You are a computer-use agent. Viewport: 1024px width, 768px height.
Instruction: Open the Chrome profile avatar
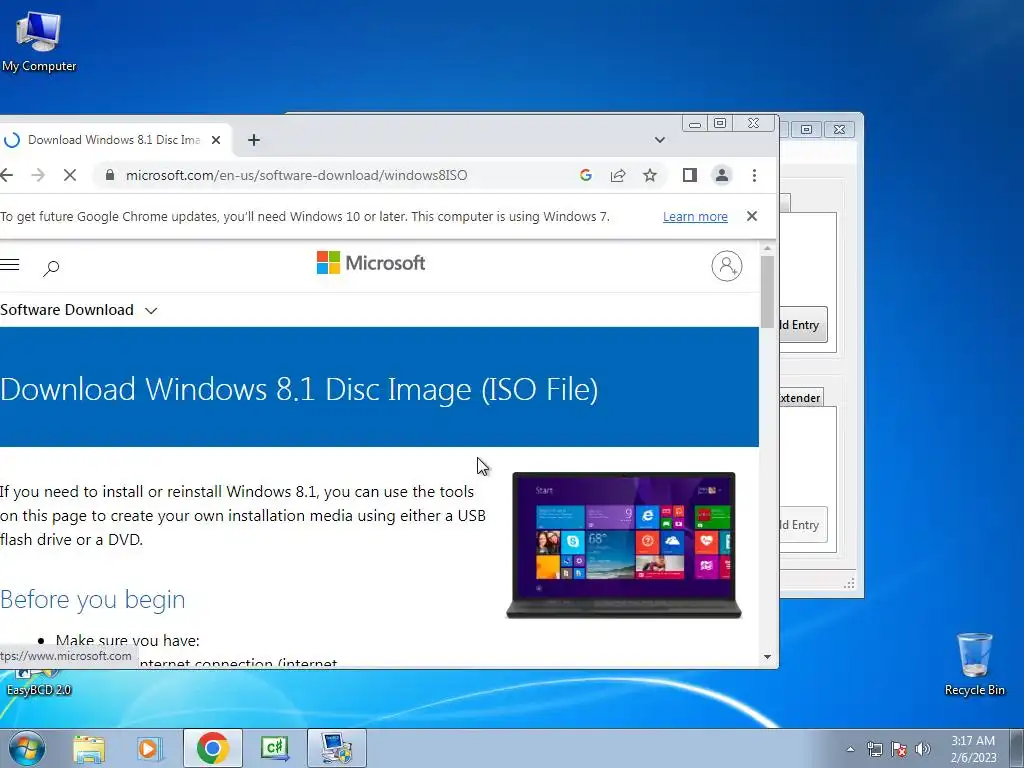[x=722, y=175]
